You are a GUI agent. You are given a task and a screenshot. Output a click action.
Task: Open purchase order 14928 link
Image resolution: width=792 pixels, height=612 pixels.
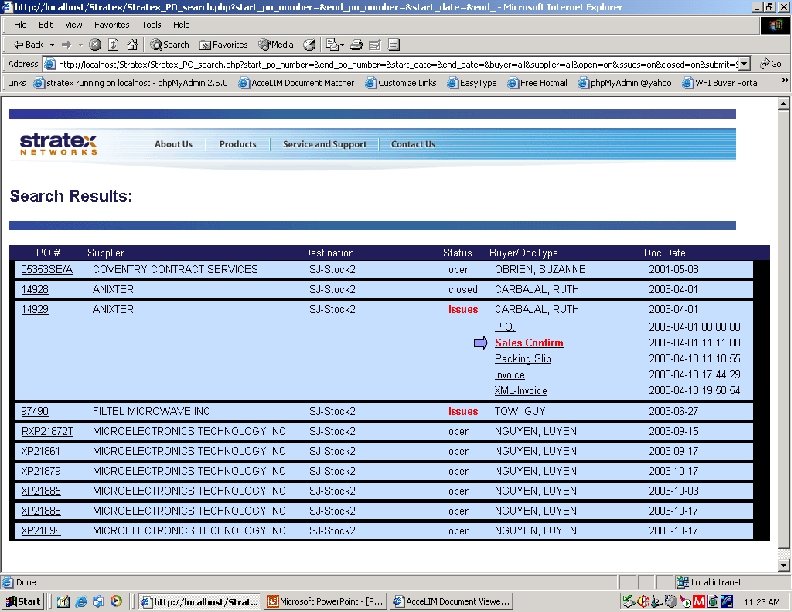pos(35,289)
